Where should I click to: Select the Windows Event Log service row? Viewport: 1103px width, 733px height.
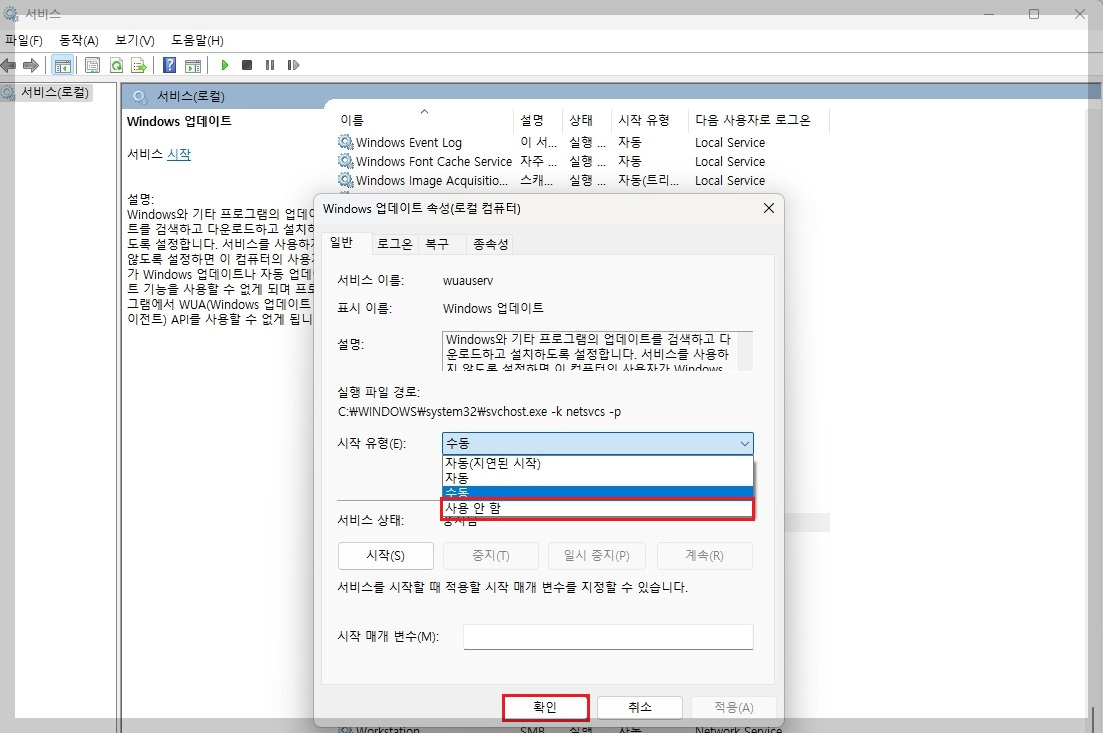tap(583, 142)
